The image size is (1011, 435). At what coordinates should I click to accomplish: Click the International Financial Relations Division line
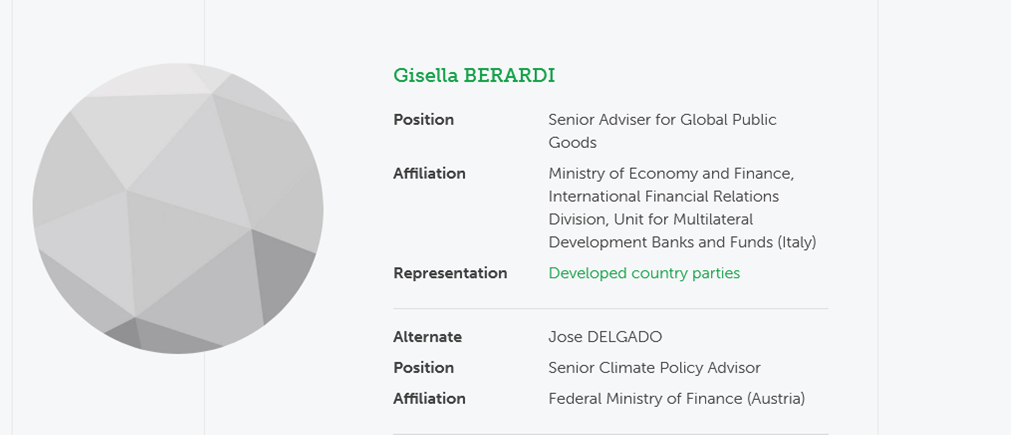pyautogui.click(x=663, y=196)
